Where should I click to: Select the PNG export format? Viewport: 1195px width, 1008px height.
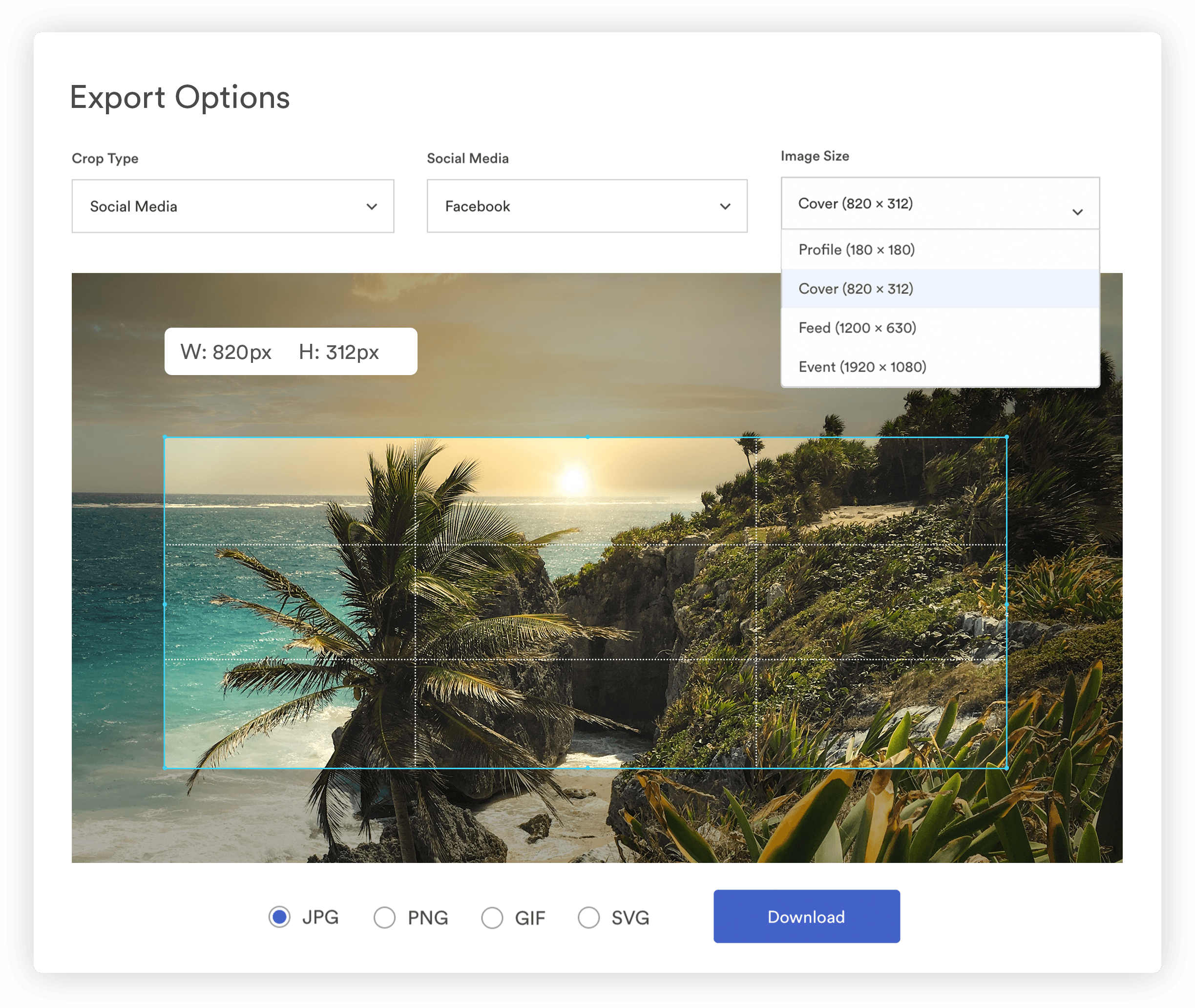[384, 917]
